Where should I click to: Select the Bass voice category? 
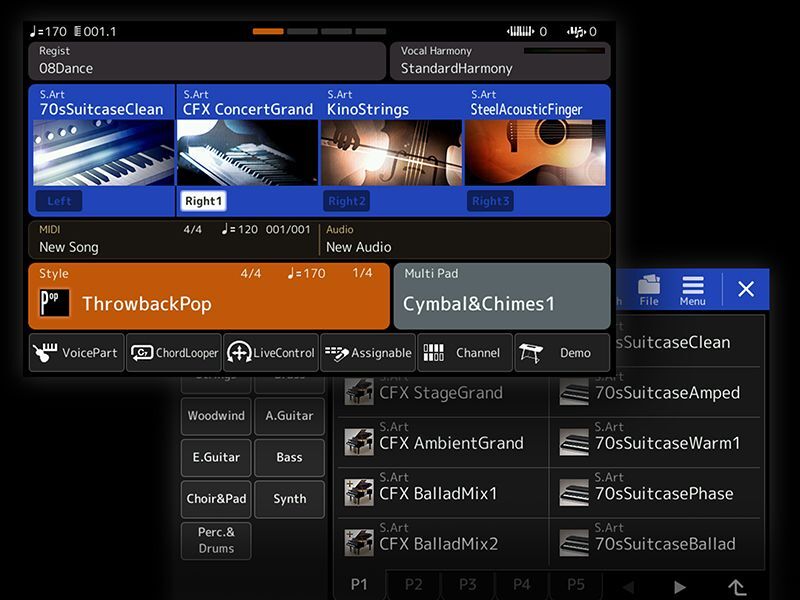(x=289, y=457)
